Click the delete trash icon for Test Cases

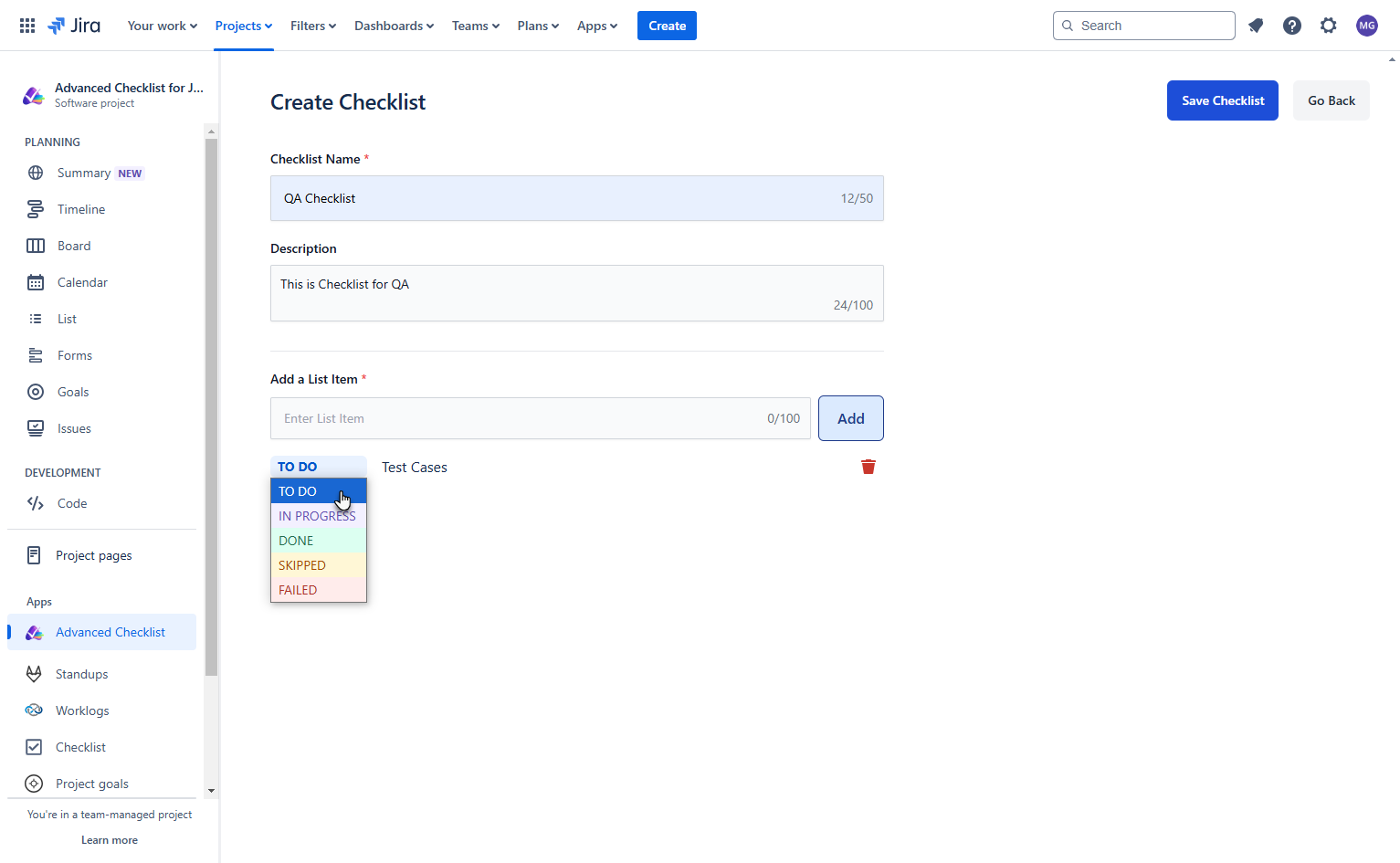coord(868,466)
